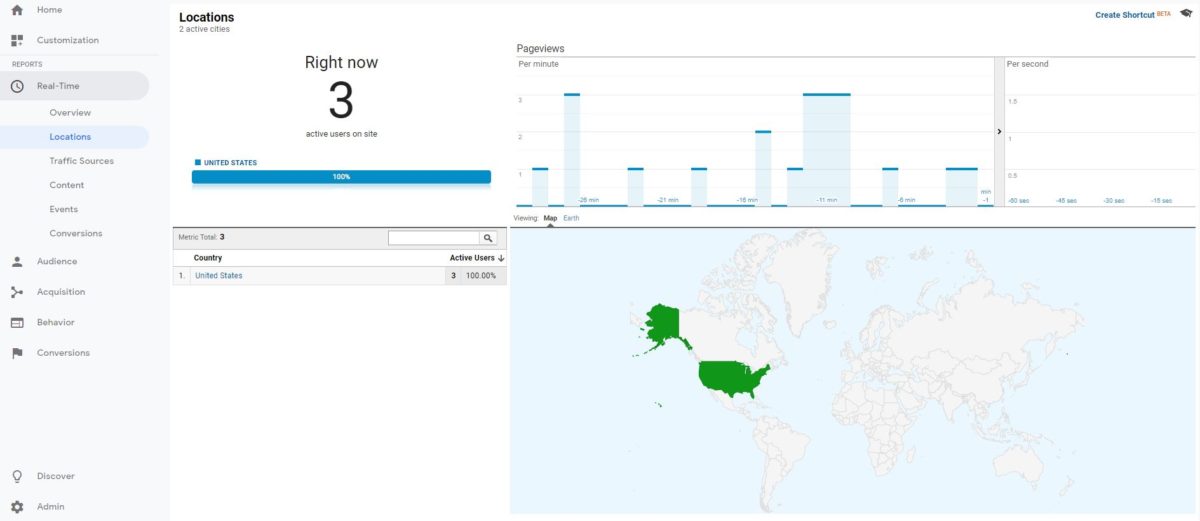Open the Real-Time Conversions report
Viewport: 1200px width, 521px height.
pyautogui.click(x=76, y=233)
